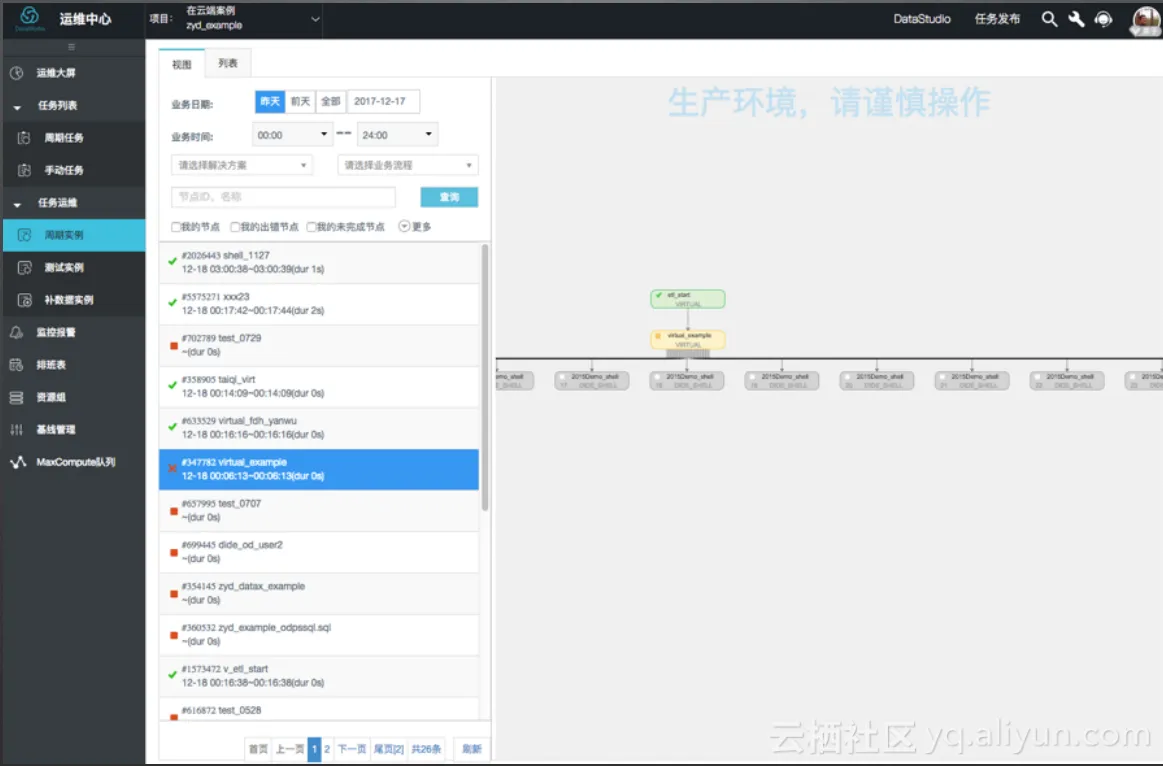
Task: Click the 手动任务 sidebar icon
Action: (24, 170)
